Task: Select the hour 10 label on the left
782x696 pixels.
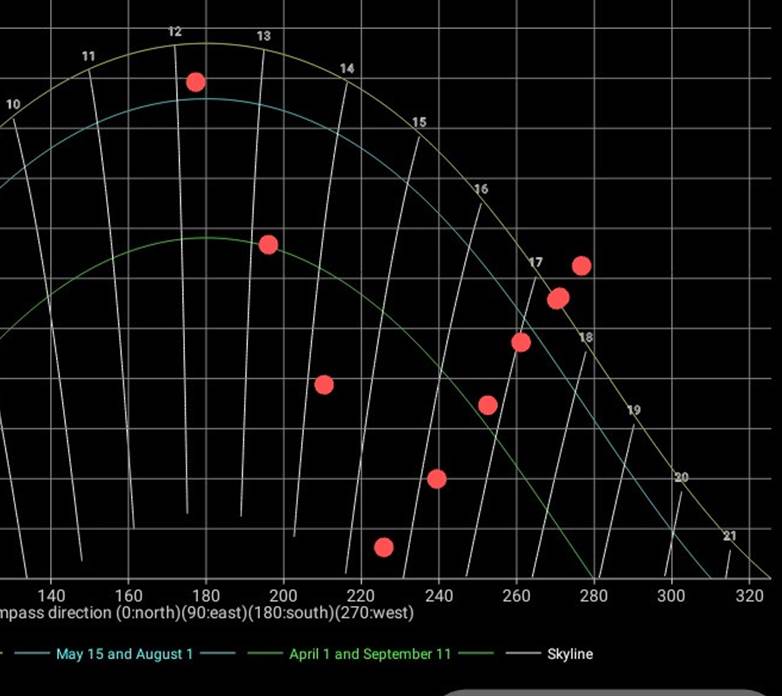Action: (x=13, y=104)
